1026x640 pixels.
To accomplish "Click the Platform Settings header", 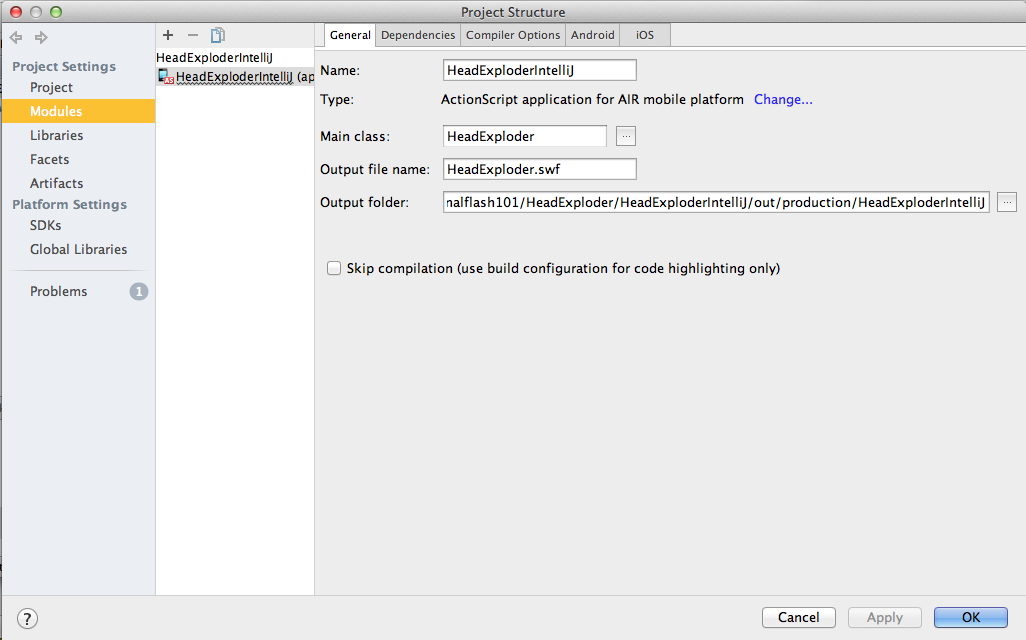I will pos(69,205).
